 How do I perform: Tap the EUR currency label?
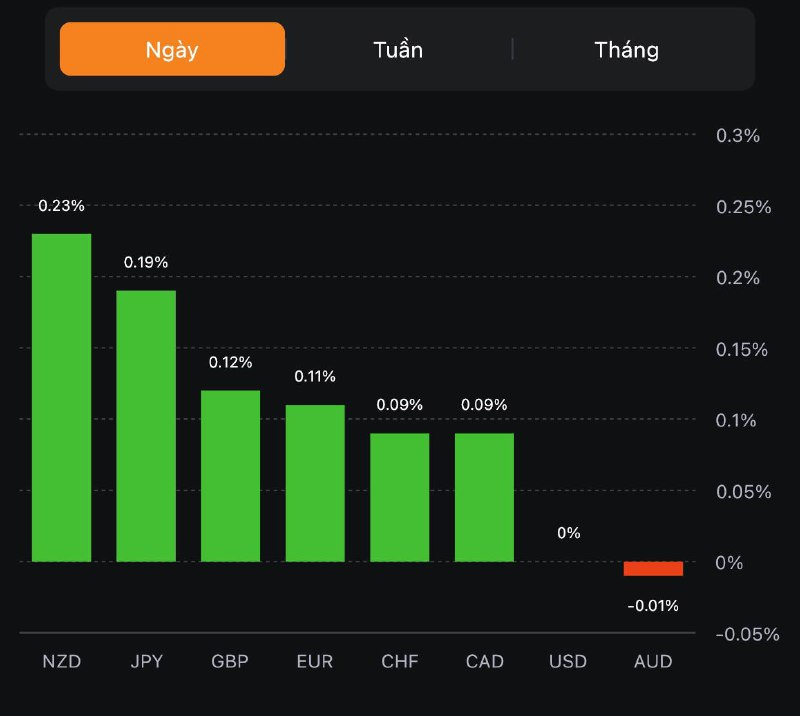[x=315, y=662]
